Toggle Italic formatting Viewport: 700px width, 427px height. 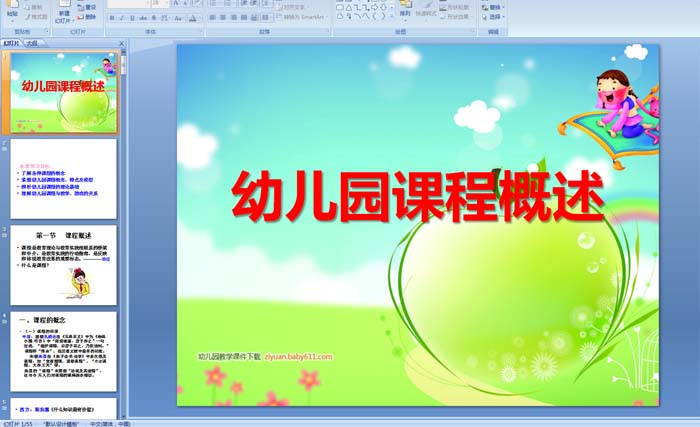122,18
